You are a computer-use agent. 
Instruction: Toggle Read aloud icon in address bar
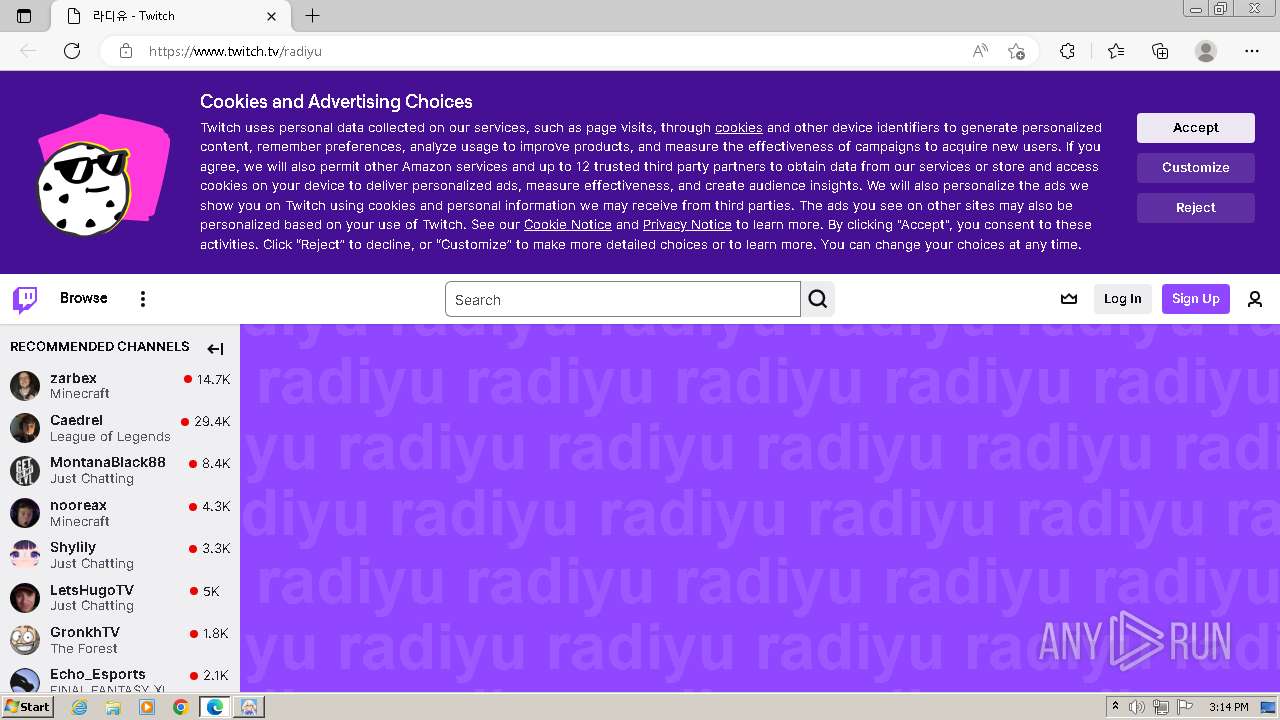click(x=980, y=51)
